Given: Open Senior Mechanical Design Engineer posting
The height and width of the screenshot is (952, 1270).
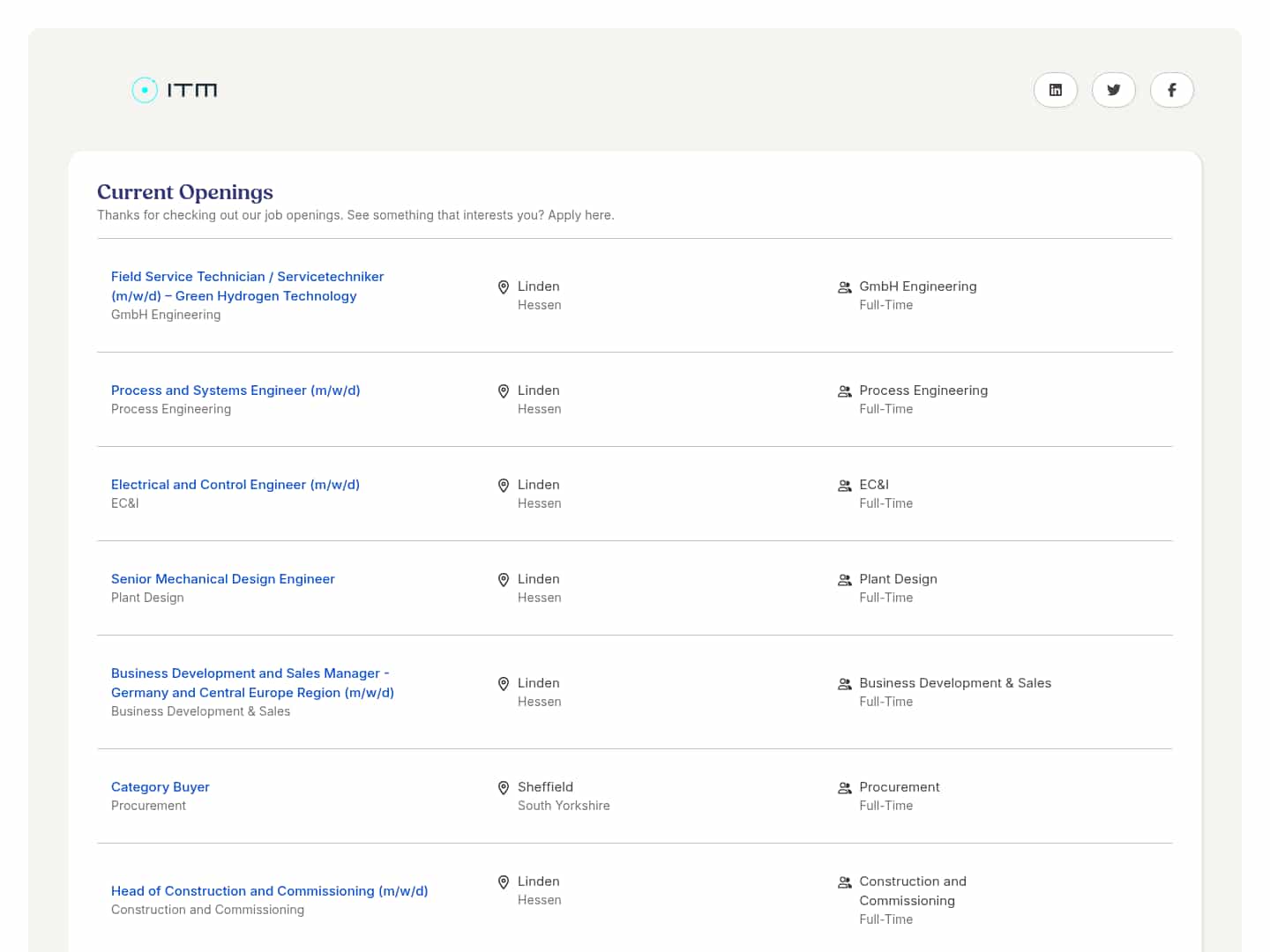Looking at the screenshot, I should (x=223, y=579).
